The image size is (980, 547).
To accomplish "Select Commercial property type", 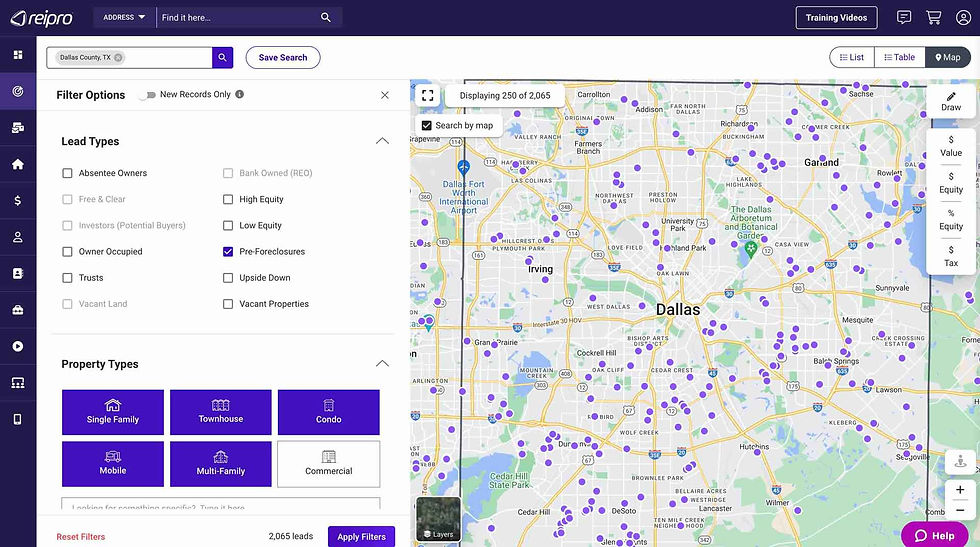I will tap(329, 464).
